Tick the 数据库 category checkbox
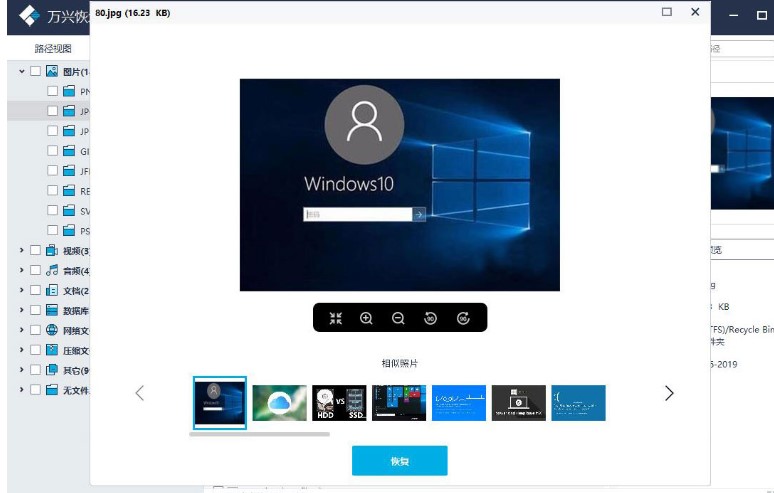 pyautogui.click(x=35, y=310)
